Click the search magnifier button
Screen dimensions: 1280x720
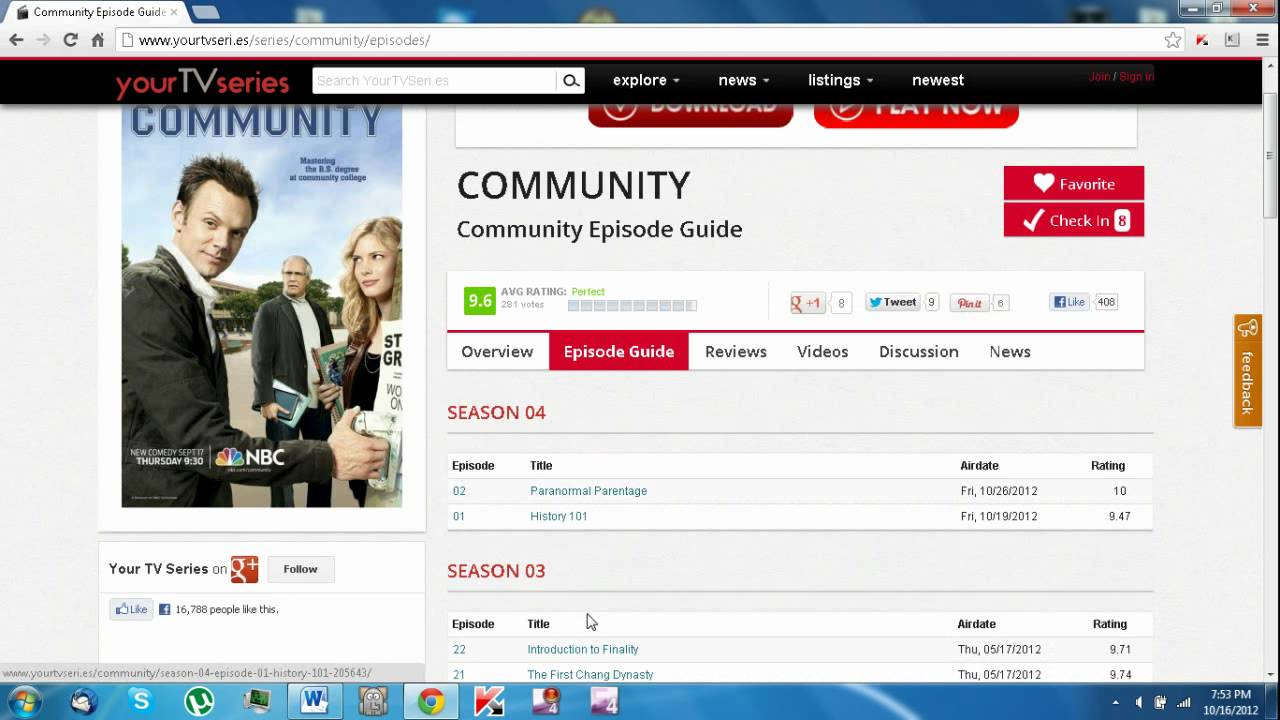tap(570, 81)
